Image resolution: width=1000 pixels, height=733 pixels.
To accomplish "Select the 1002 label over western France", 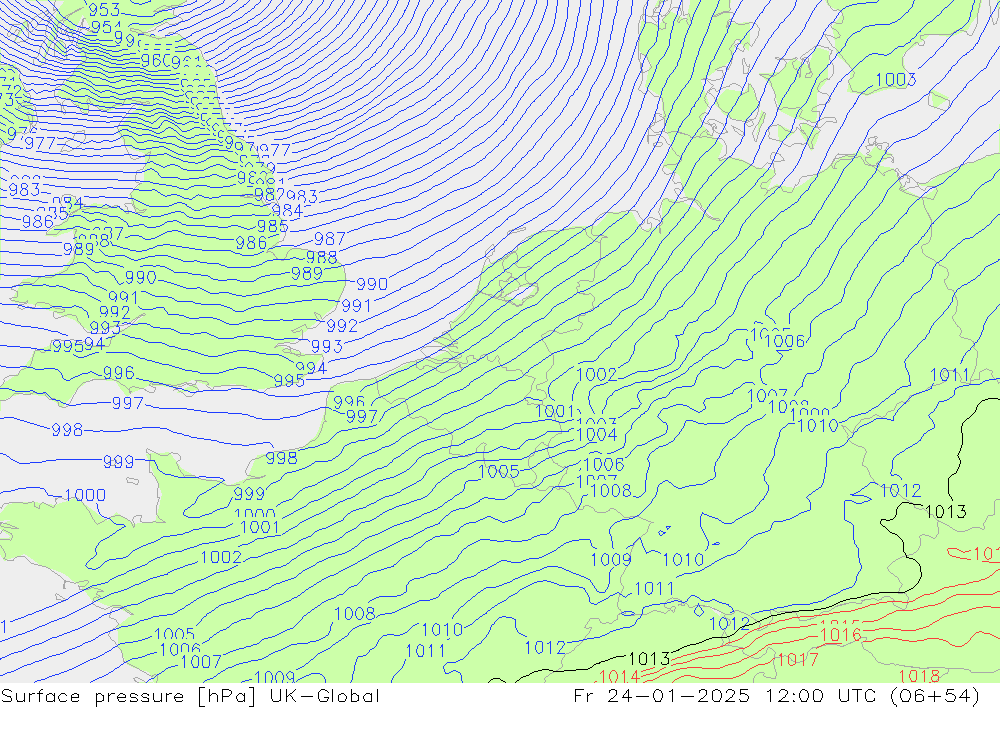I will (221, 558).
